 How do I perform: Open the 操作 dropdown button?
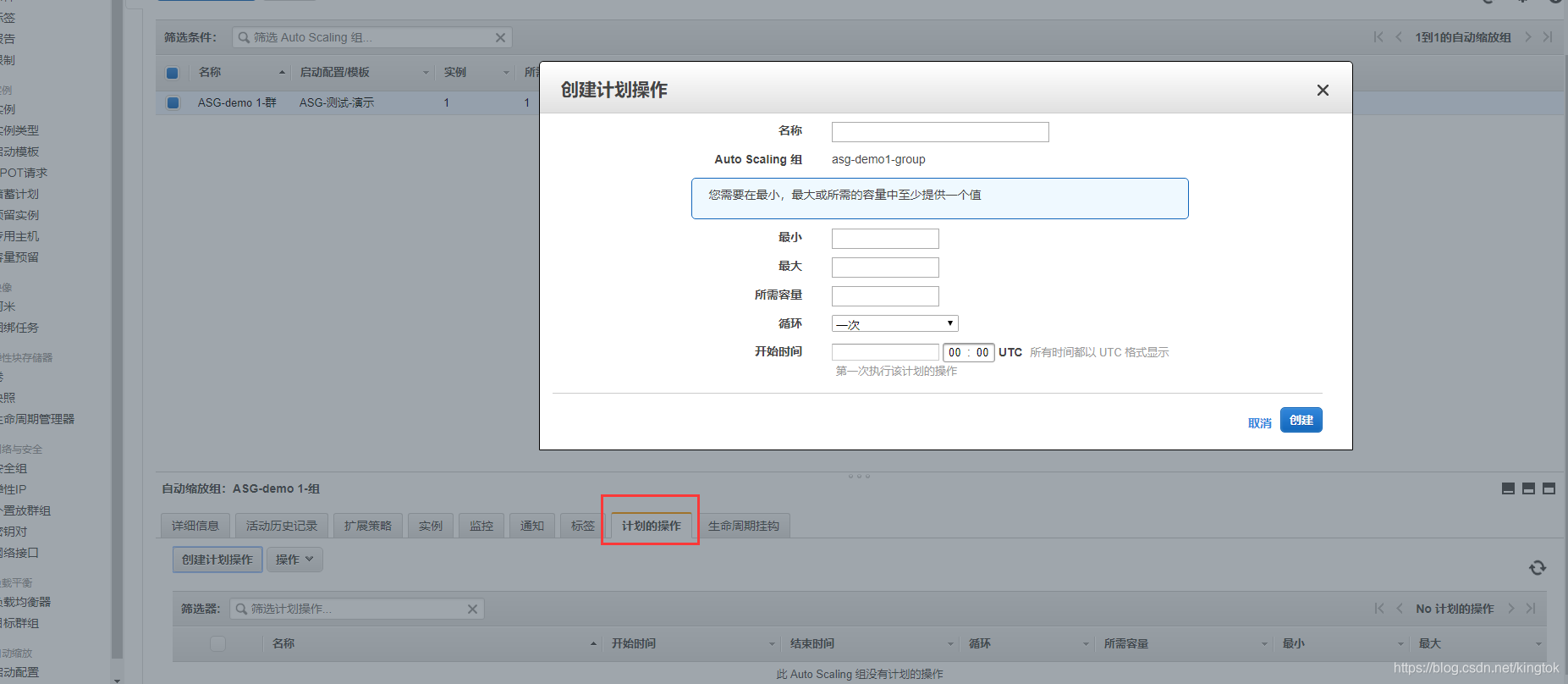(x=294, y=560)
